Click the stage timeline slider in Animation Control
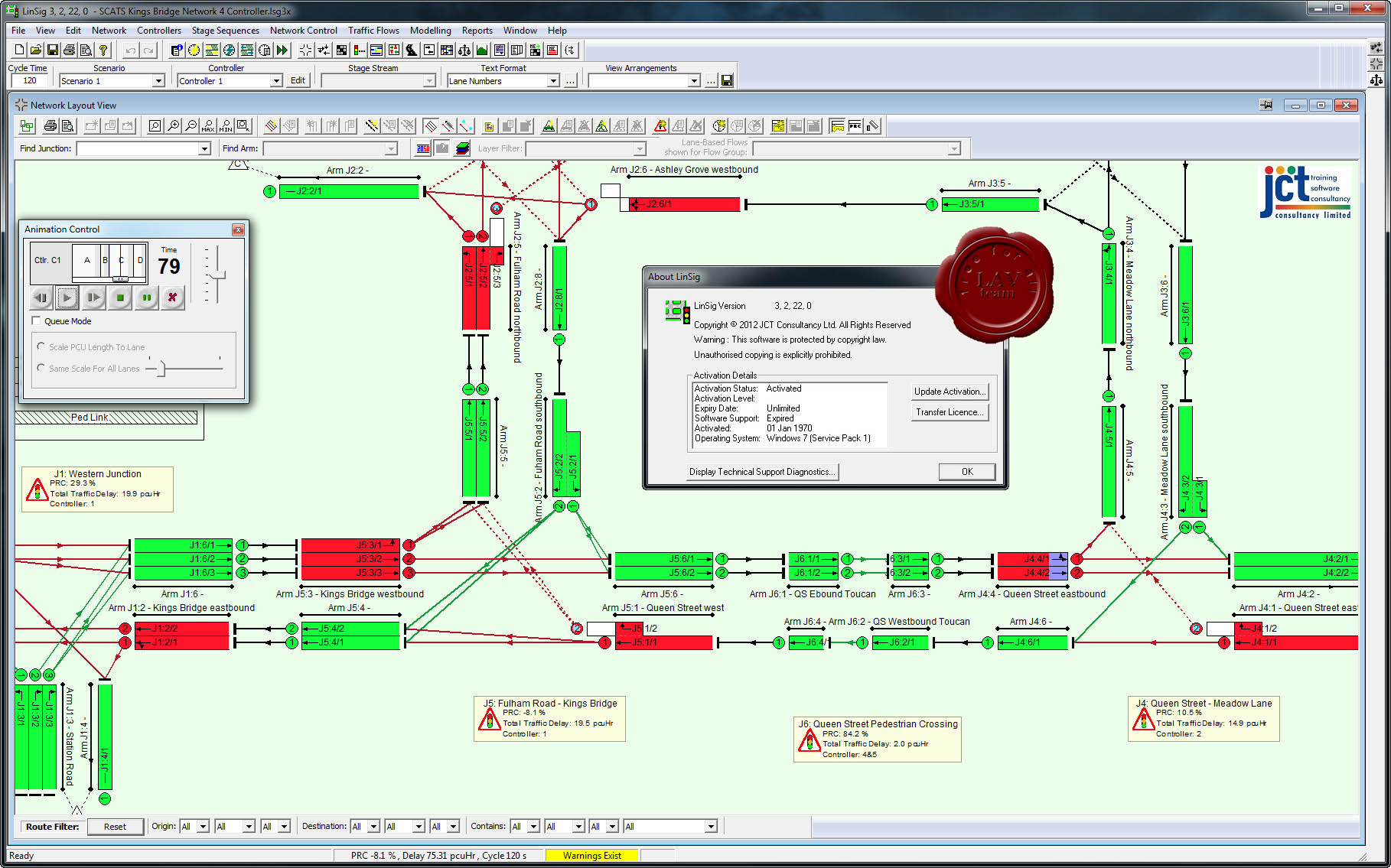Screen dimensions: 1391x868 pyautogui.click(x=120, y=279)
